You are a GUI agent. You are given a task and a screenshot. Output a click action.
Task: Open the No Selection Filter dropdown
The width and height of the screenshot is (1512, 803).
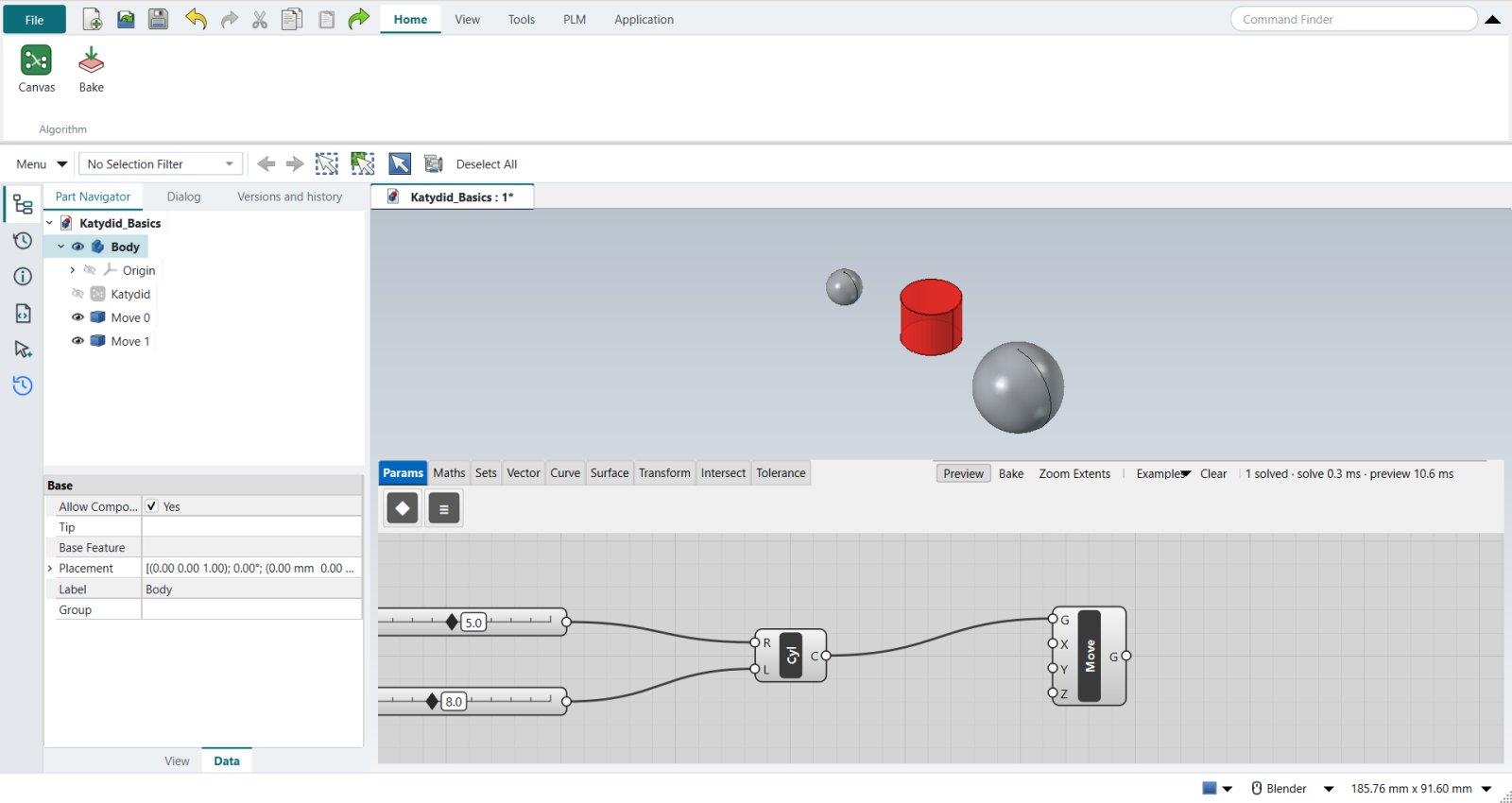(x=161, y=164)
